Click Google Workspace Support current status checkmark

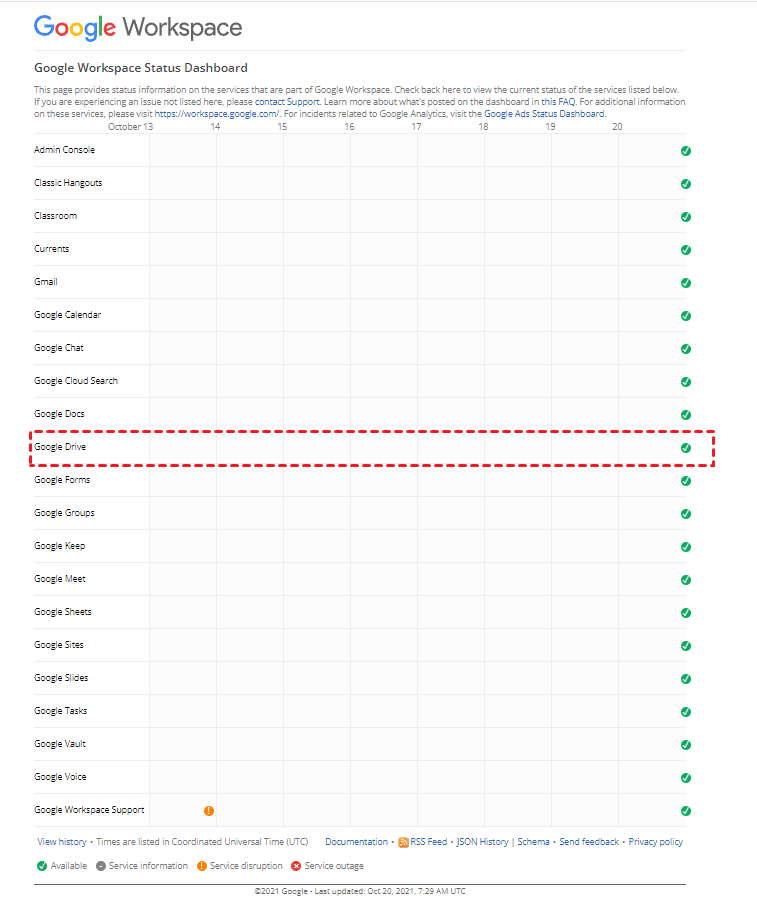[686, 811]
